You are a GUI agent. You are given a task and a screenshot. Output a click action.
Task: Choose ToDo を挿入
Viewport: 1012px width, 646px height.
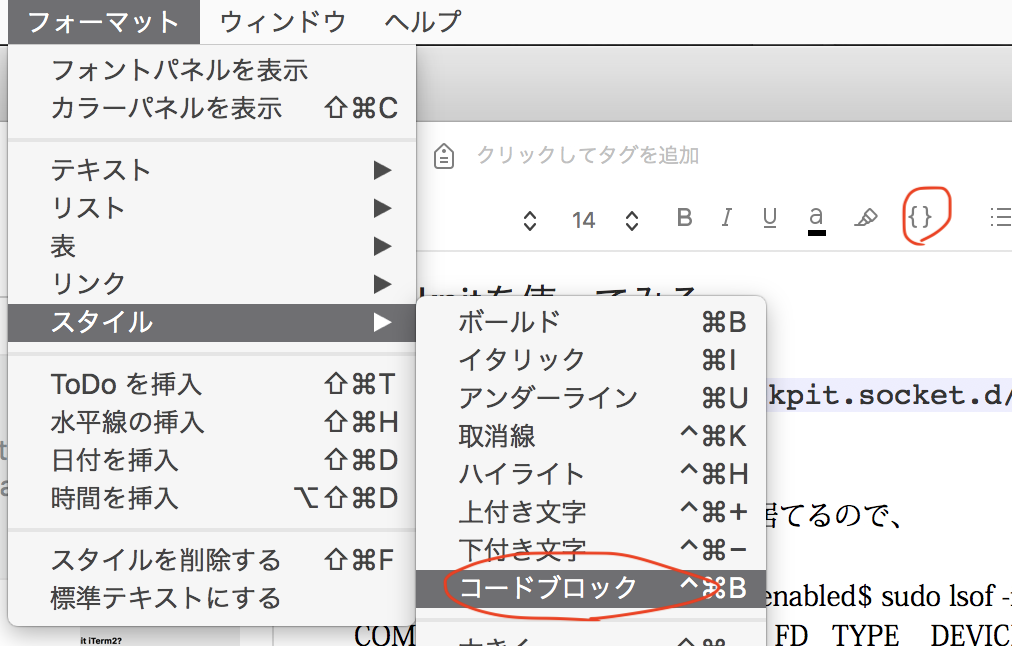pyautogui.click(x=212, y=385)
